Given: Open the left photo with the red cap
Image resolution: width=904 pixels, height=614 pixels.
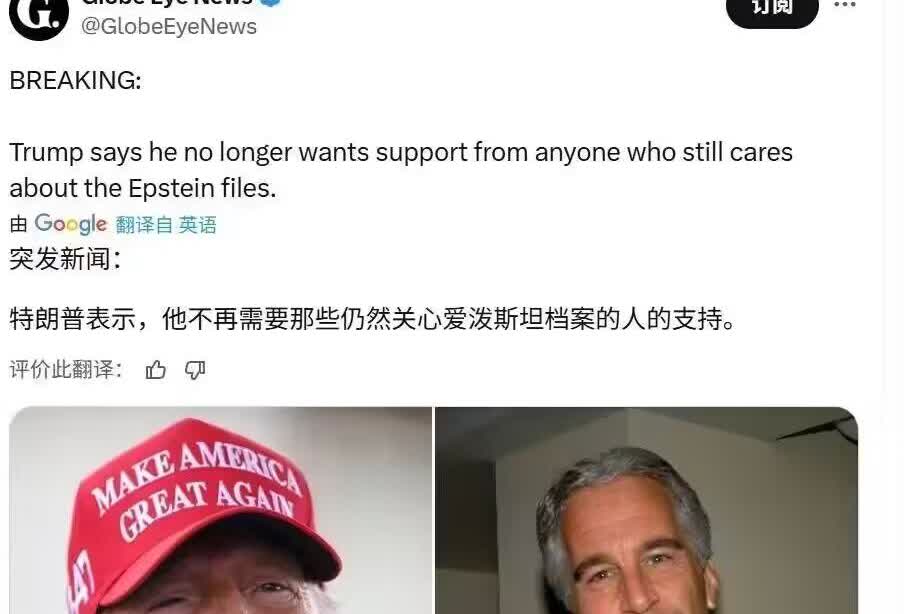Looking at the screenshot, I should pyautogui.click(x=220, y=511).
